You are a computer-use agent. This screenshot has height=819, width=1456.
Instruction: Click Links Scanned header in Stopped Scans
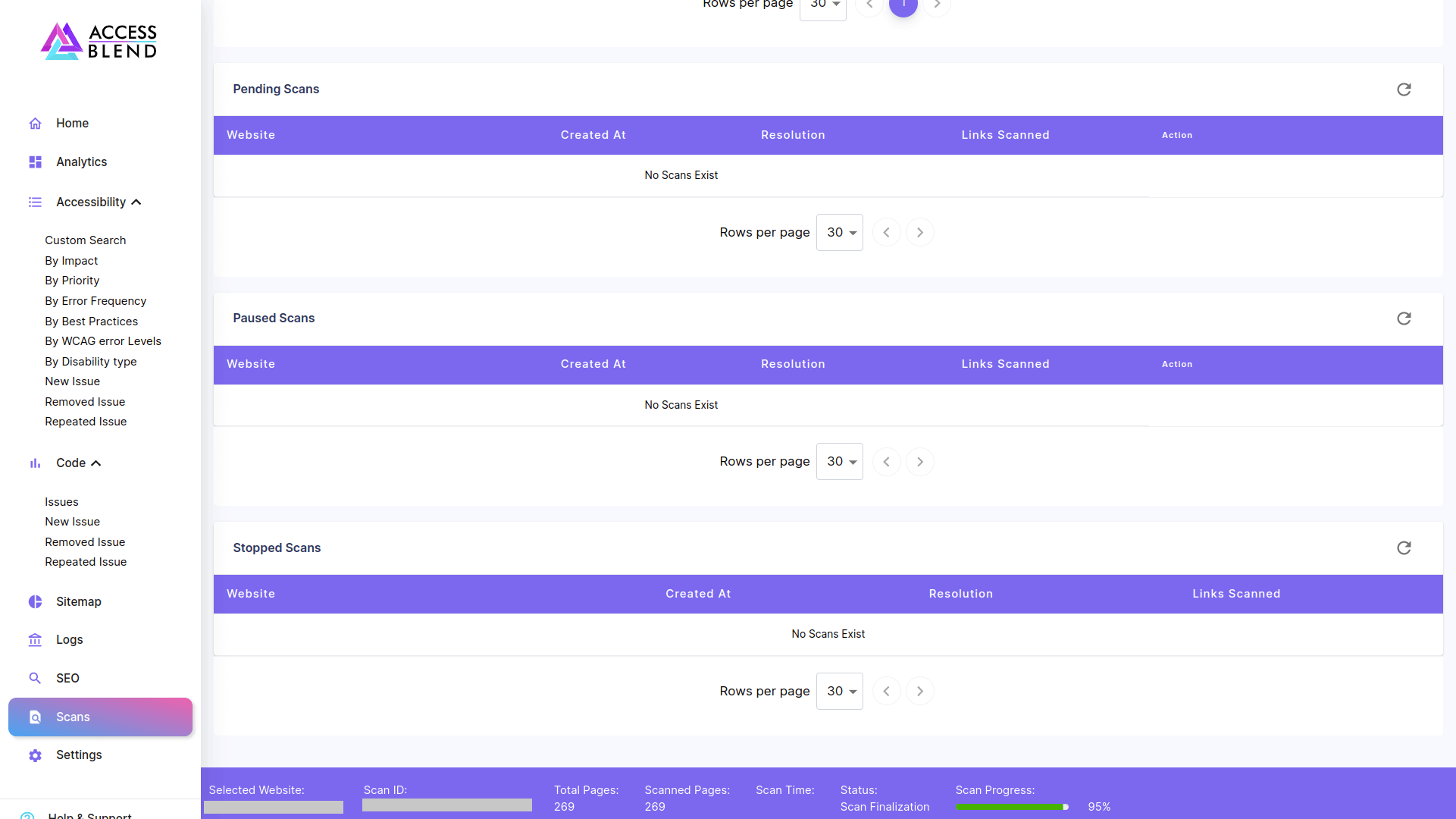point(1236,594)
